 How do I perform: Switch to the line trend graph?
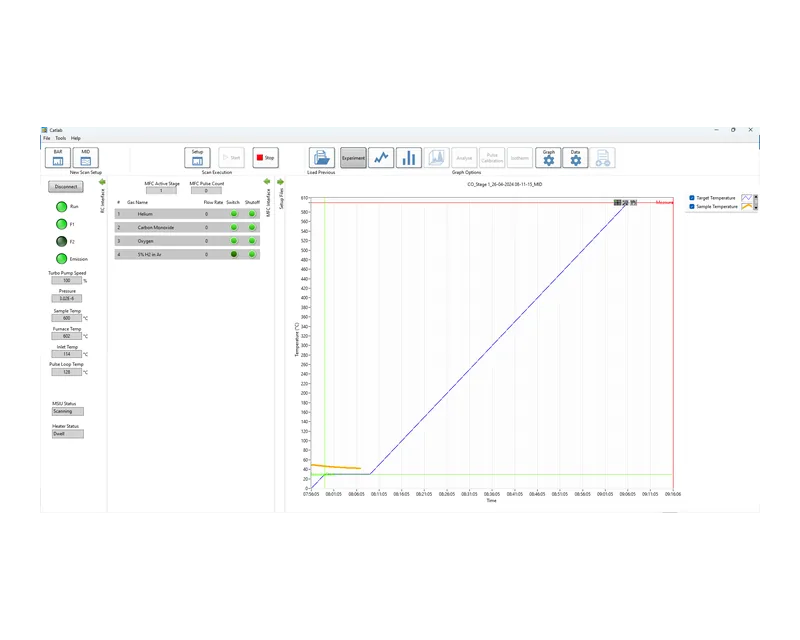click(381, 158)
